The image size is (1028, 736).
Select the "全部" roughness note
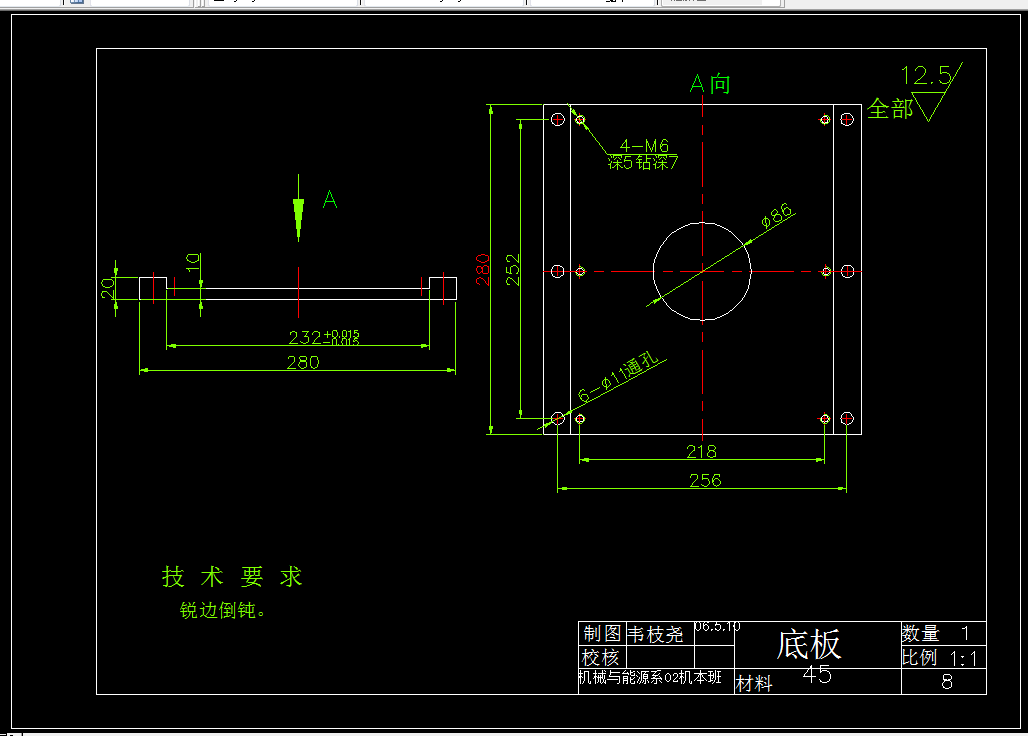(890, 108)
